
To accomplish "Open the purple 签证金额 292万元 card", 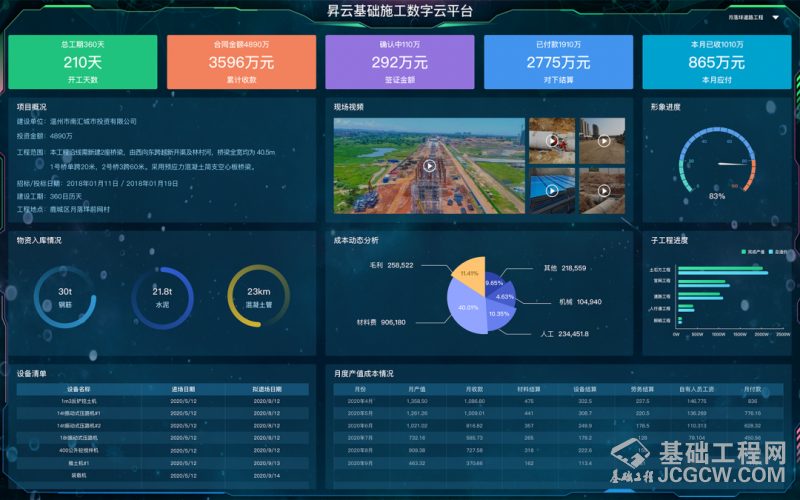I will [x=399, y=62].
